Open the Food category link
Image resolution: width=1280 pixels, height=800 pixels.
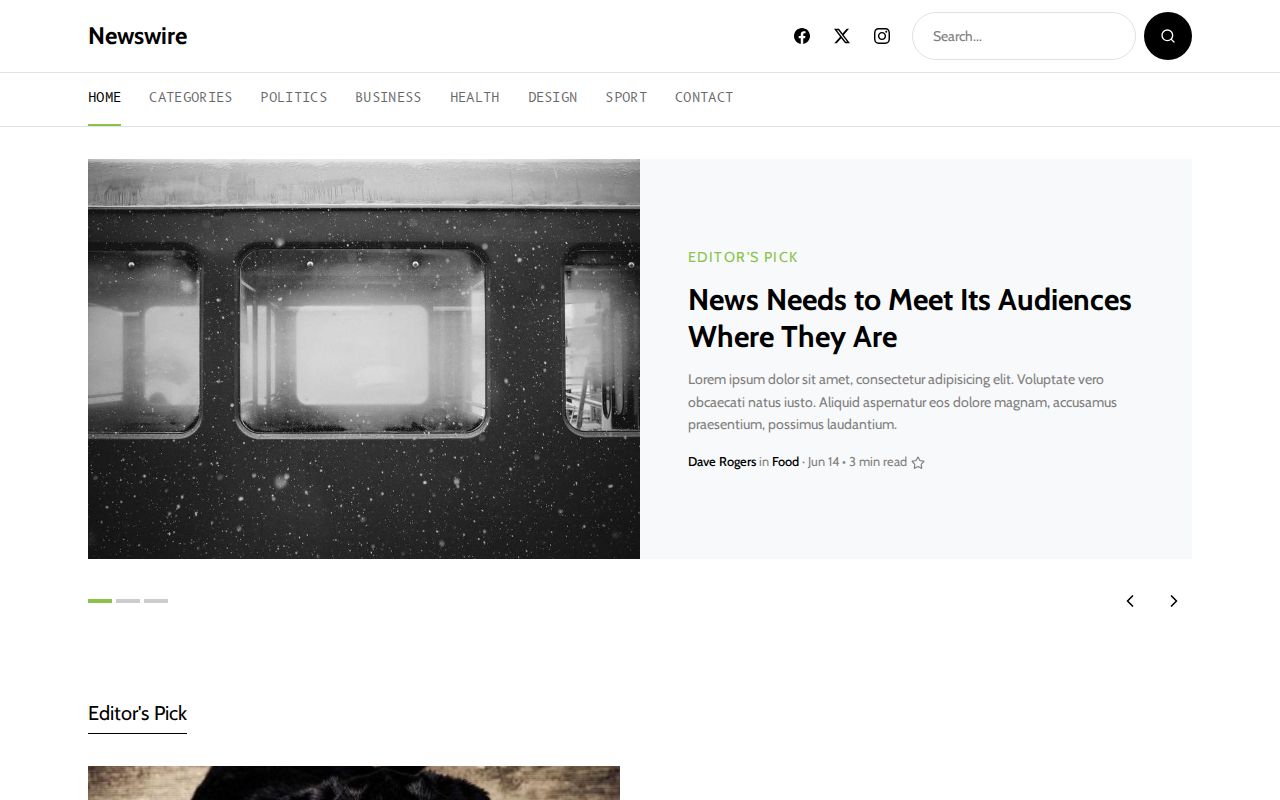click(785, 462)
